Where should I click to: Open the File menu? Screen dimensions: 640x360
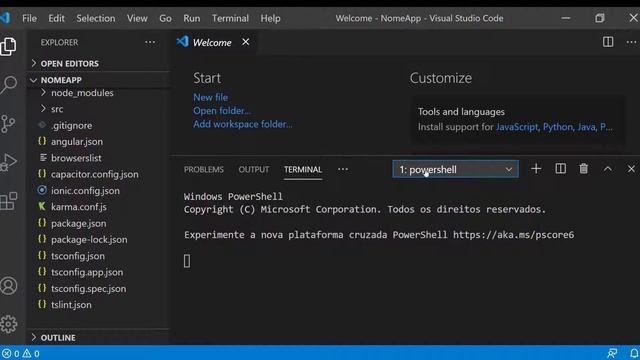[29, 18]
